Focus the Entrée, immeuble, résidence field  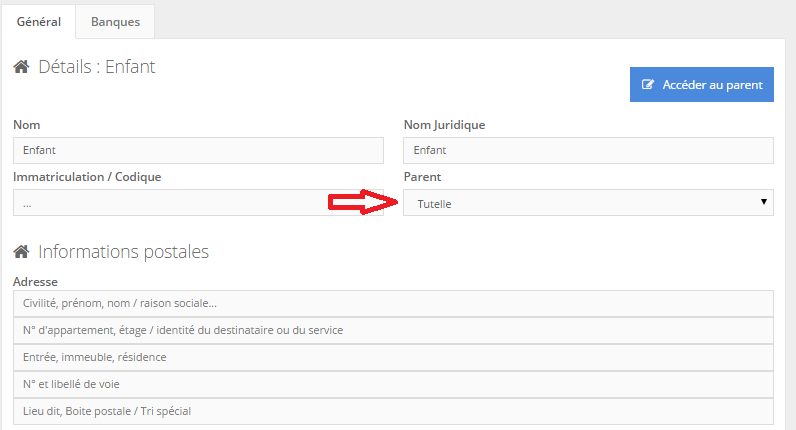tap(394, 357)
